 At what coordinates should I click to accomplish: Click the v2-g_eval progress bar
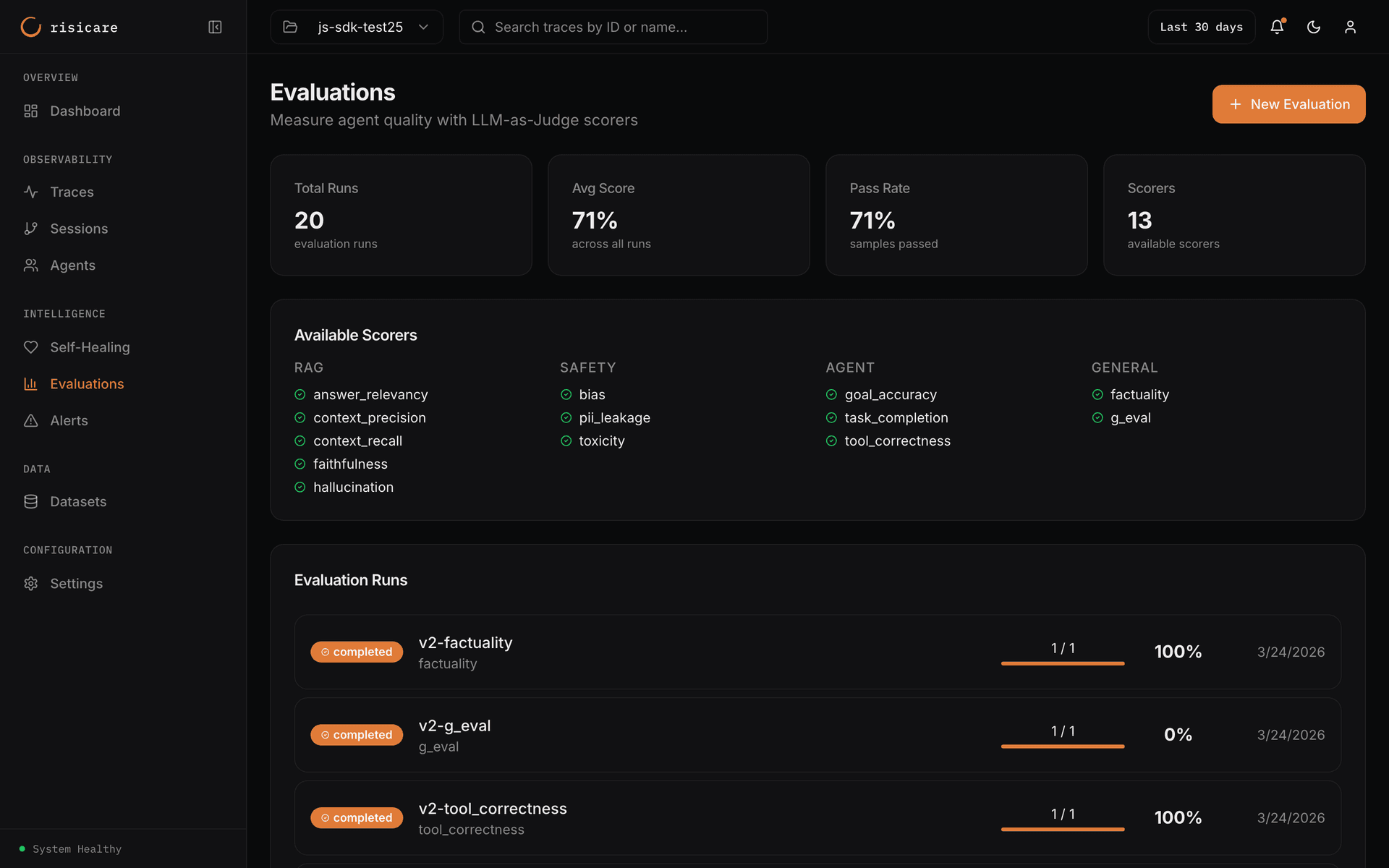[1062, 746]
